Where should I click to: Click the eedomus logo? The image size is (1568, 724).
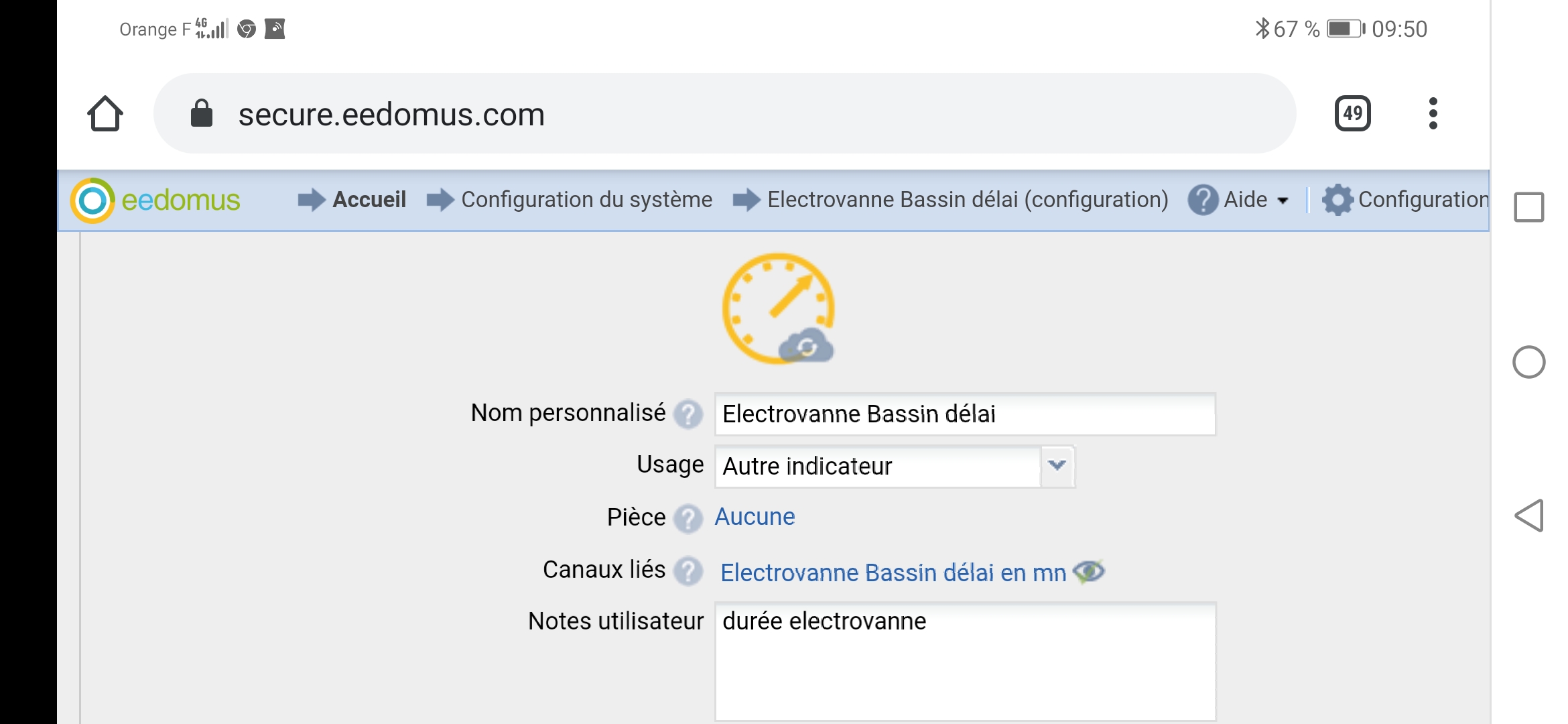coord(155,200)
